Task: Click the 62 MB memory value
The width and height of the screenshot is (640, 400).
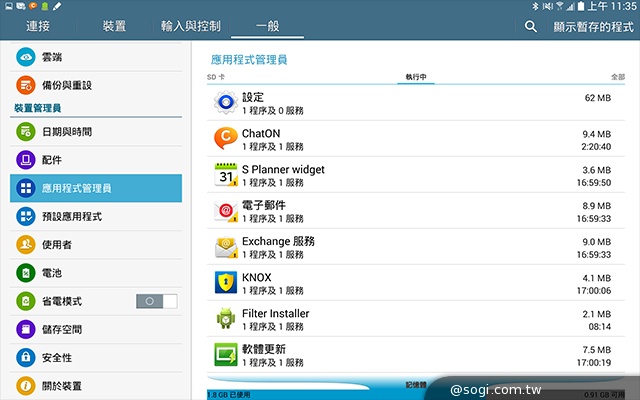Action: pyautogui.click(x=598, y=98)
